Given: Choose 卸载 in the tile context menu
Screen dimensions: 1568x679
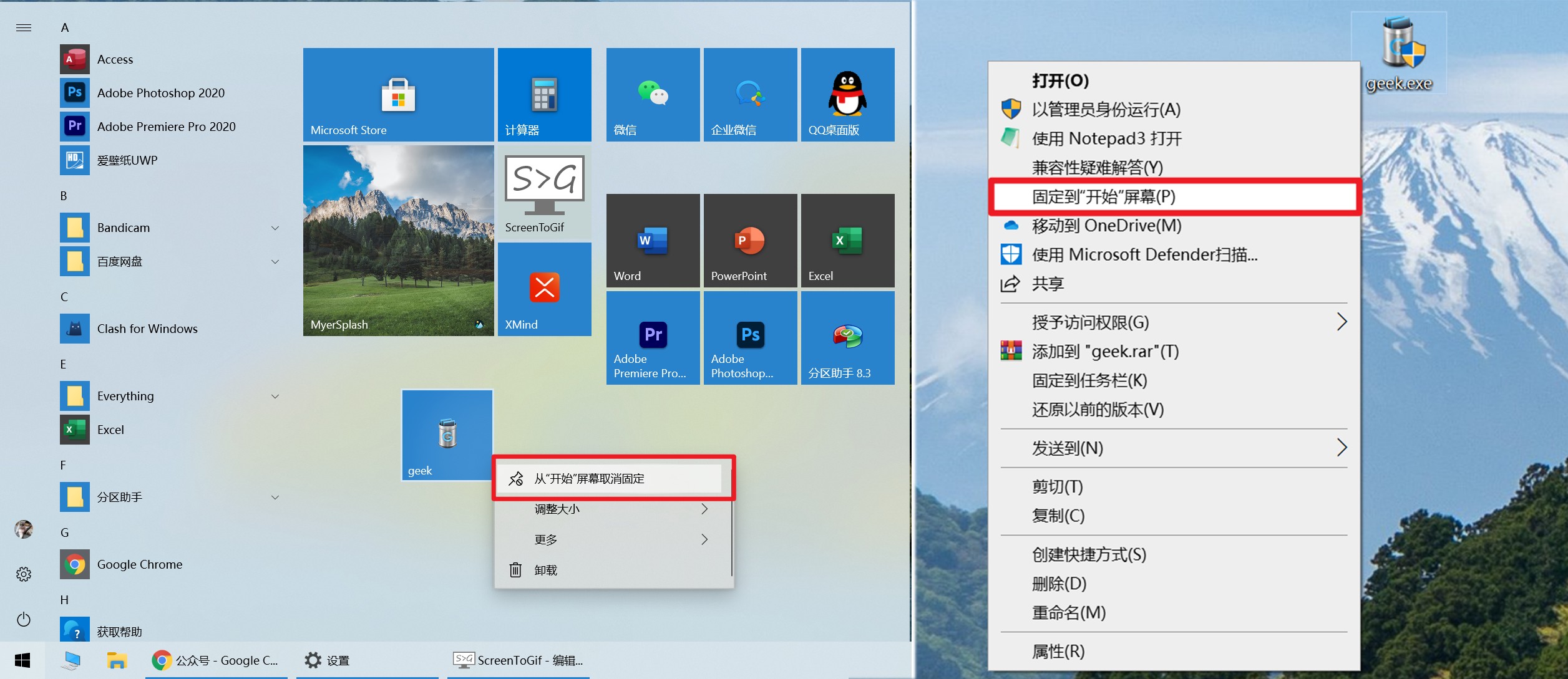Looking at the screenshot, I should click(x=614, y=570).
